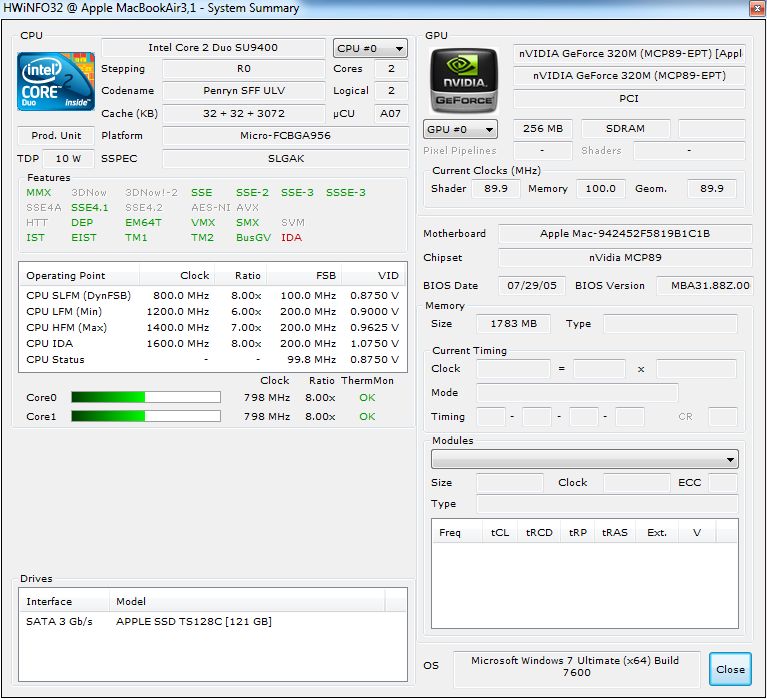Click the Core1 load bar

(x=146, y=416)
